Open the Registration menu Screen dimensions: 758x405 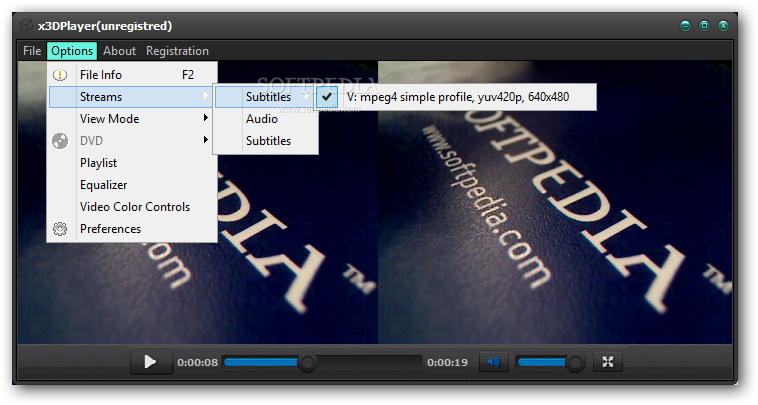tap(177, 51)
